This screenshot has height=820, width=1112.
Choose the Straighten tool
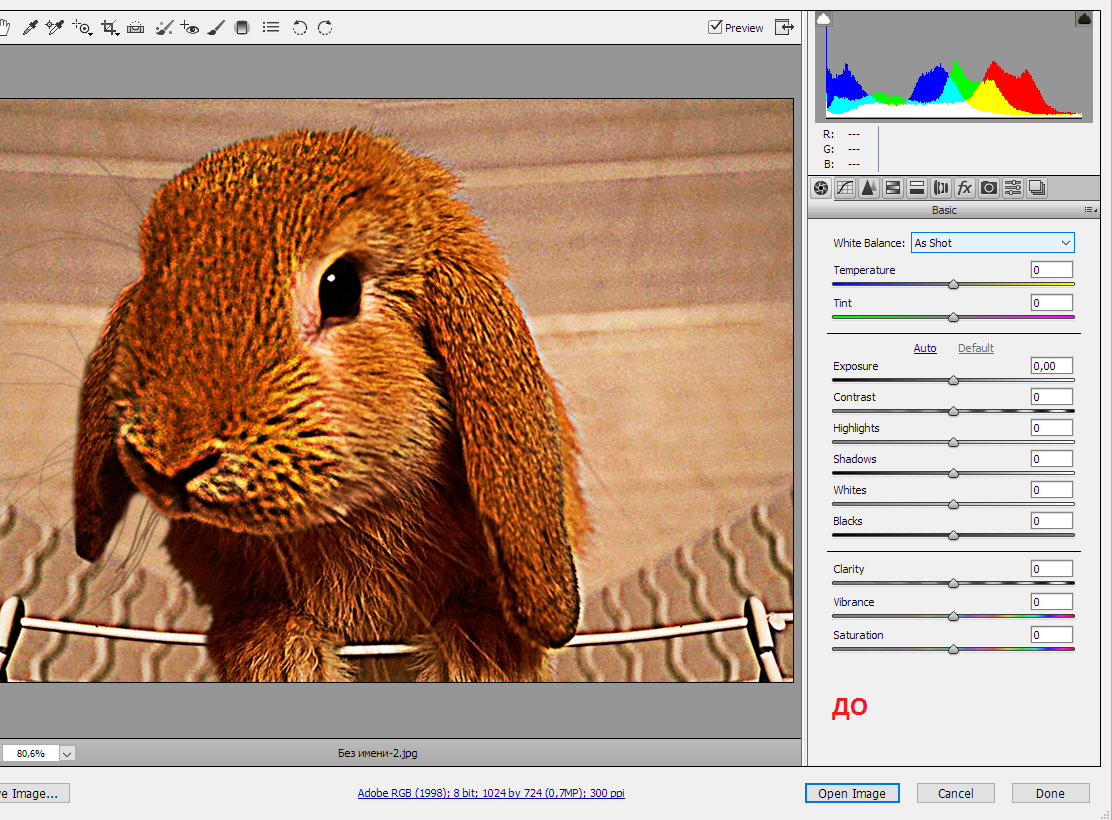tap(135, 28)
